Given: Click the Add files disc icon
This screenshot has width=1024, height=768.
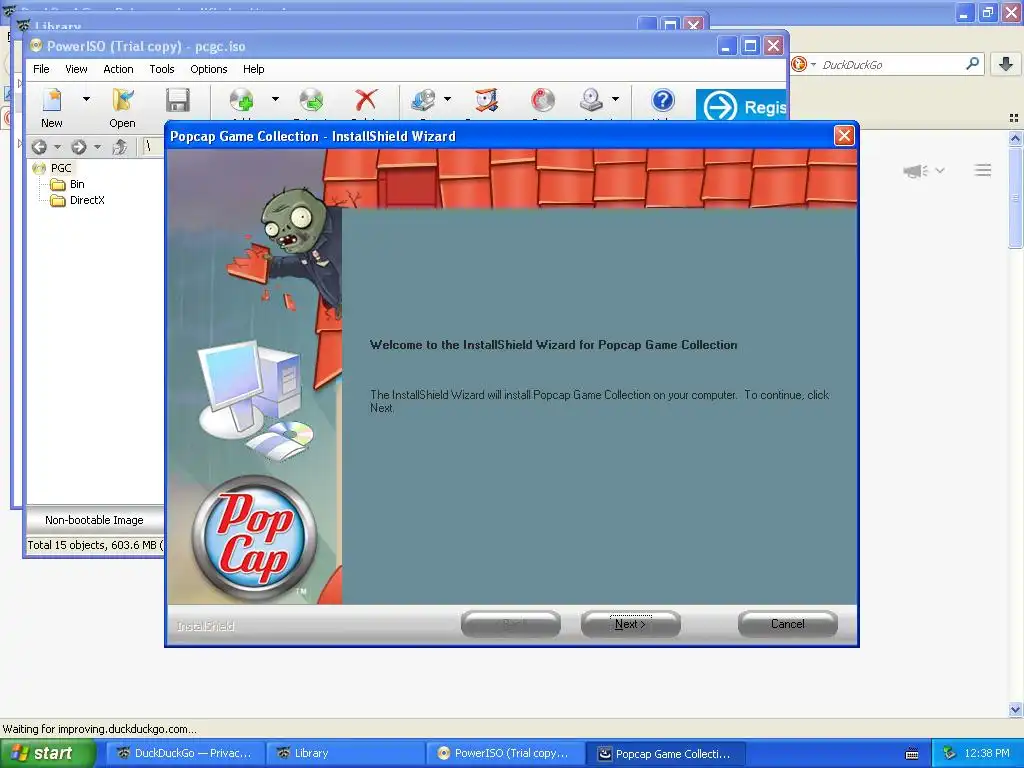Looking at the screenshot, I should (242, 101).
